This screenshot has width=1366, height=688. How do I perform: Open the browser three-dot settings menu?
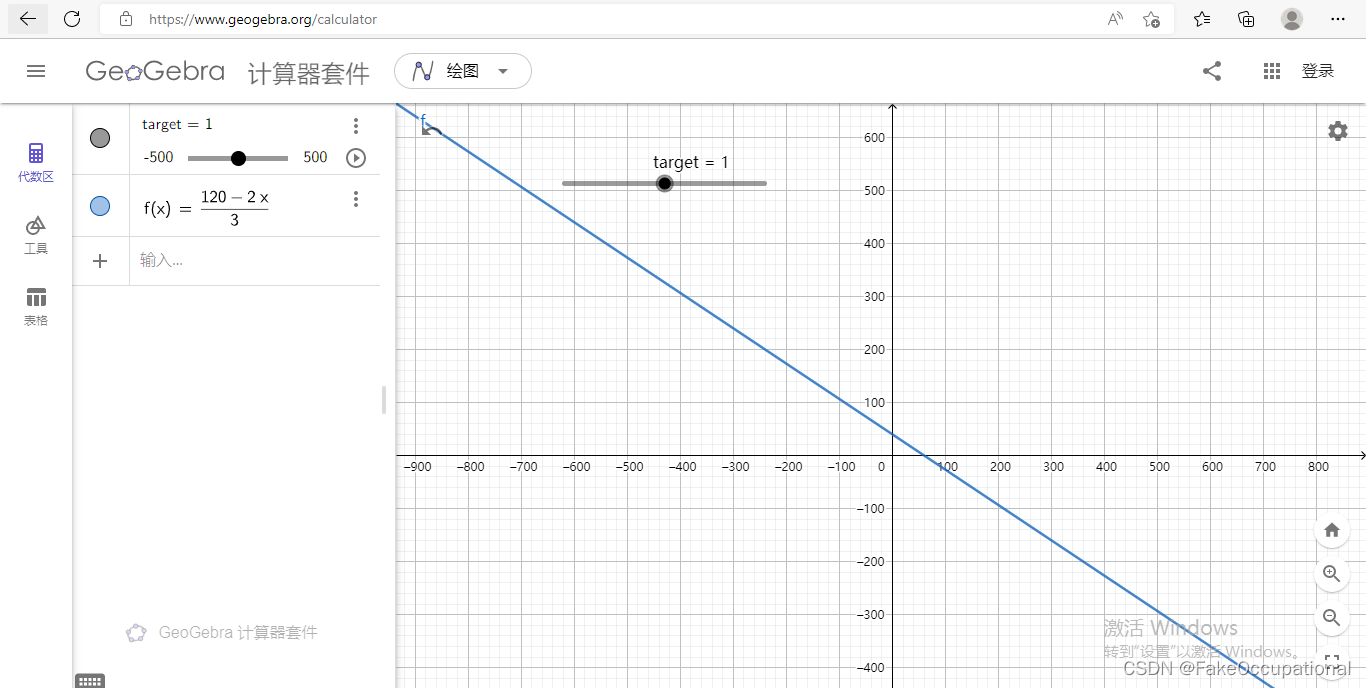[1338, 19]
